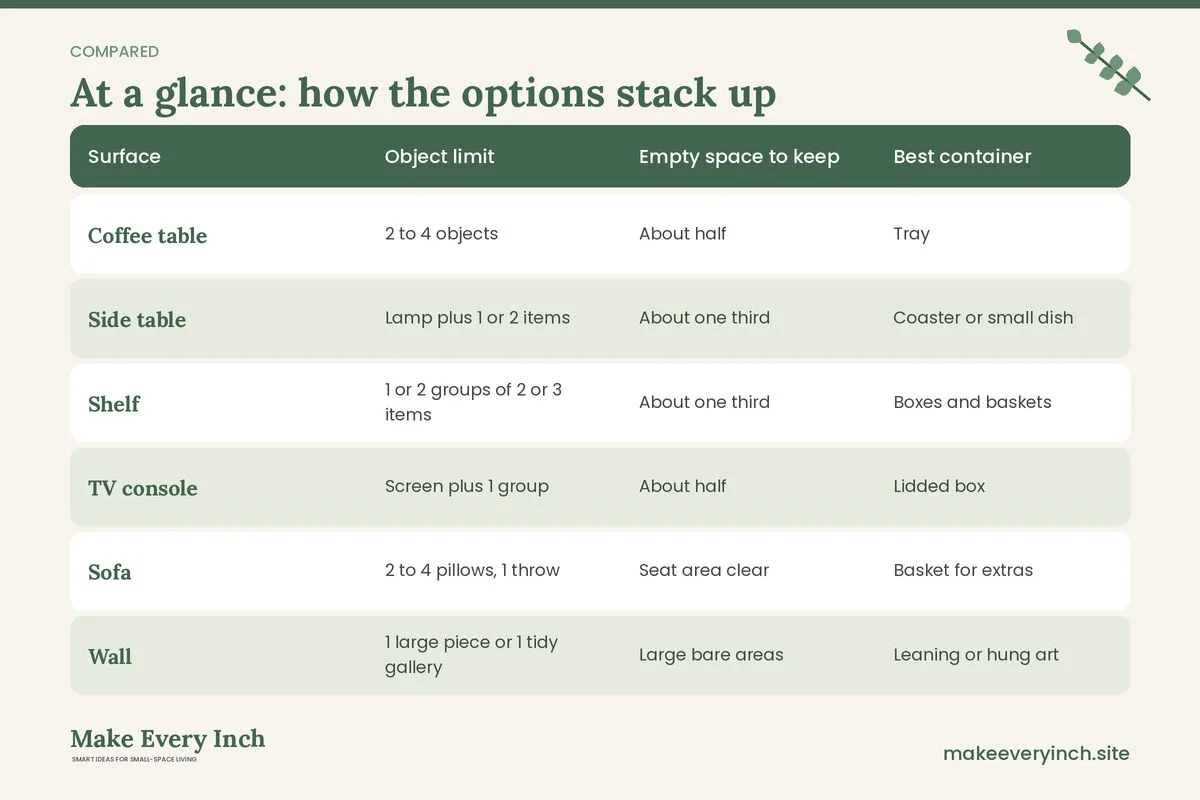Click '1 or 2 groups of 2 or 3 items'
The image size is (1200, 800).
pos(473,402)
